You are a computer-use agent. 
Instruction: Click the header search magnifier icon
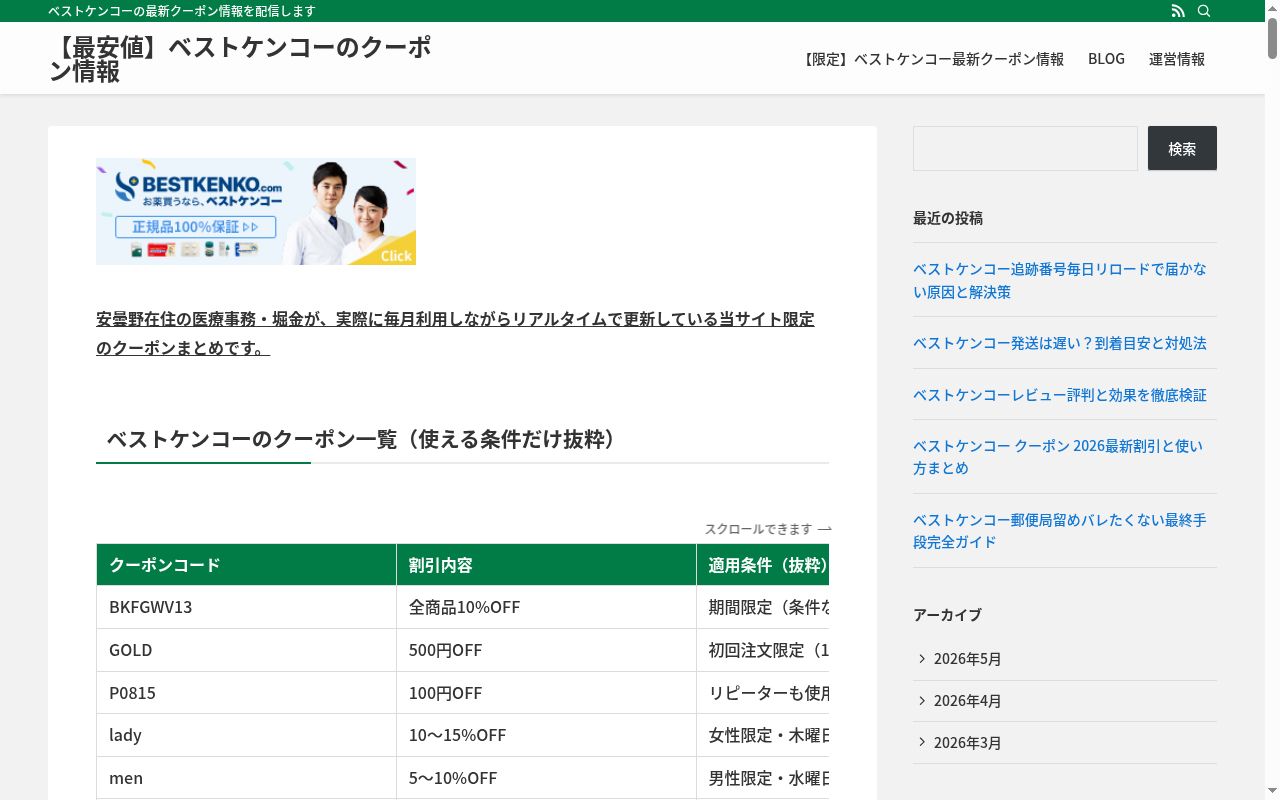coord(1204,11)
